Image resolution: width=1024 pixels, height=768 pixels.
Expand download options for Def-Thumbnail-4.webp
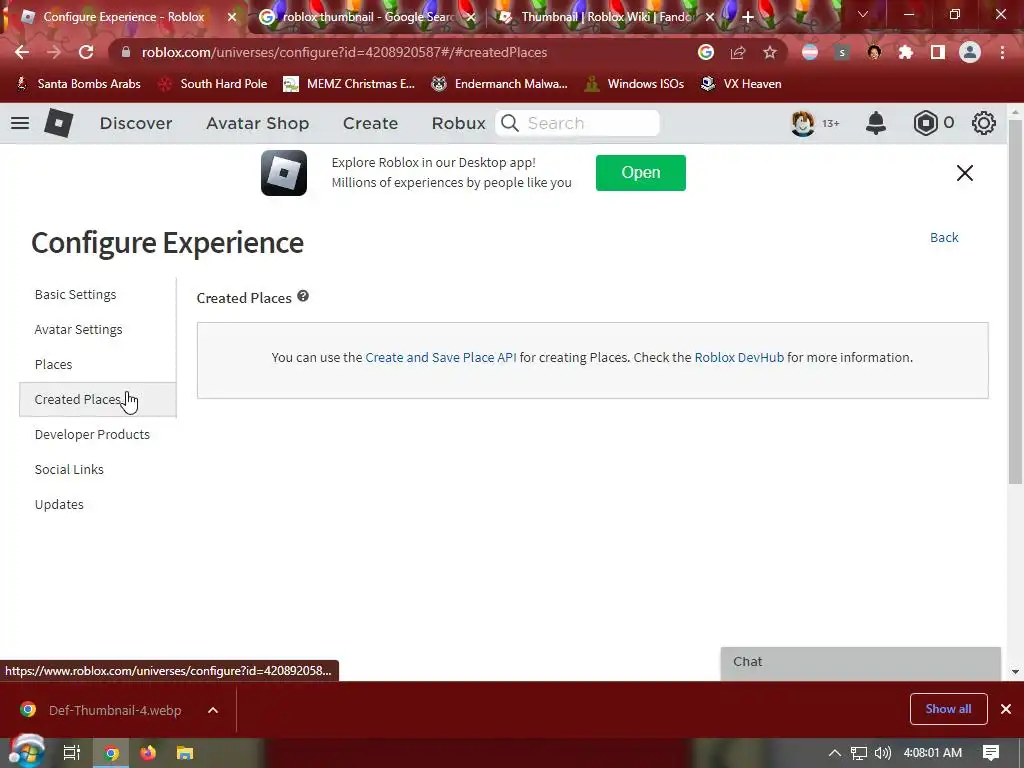tap(213, 710)
